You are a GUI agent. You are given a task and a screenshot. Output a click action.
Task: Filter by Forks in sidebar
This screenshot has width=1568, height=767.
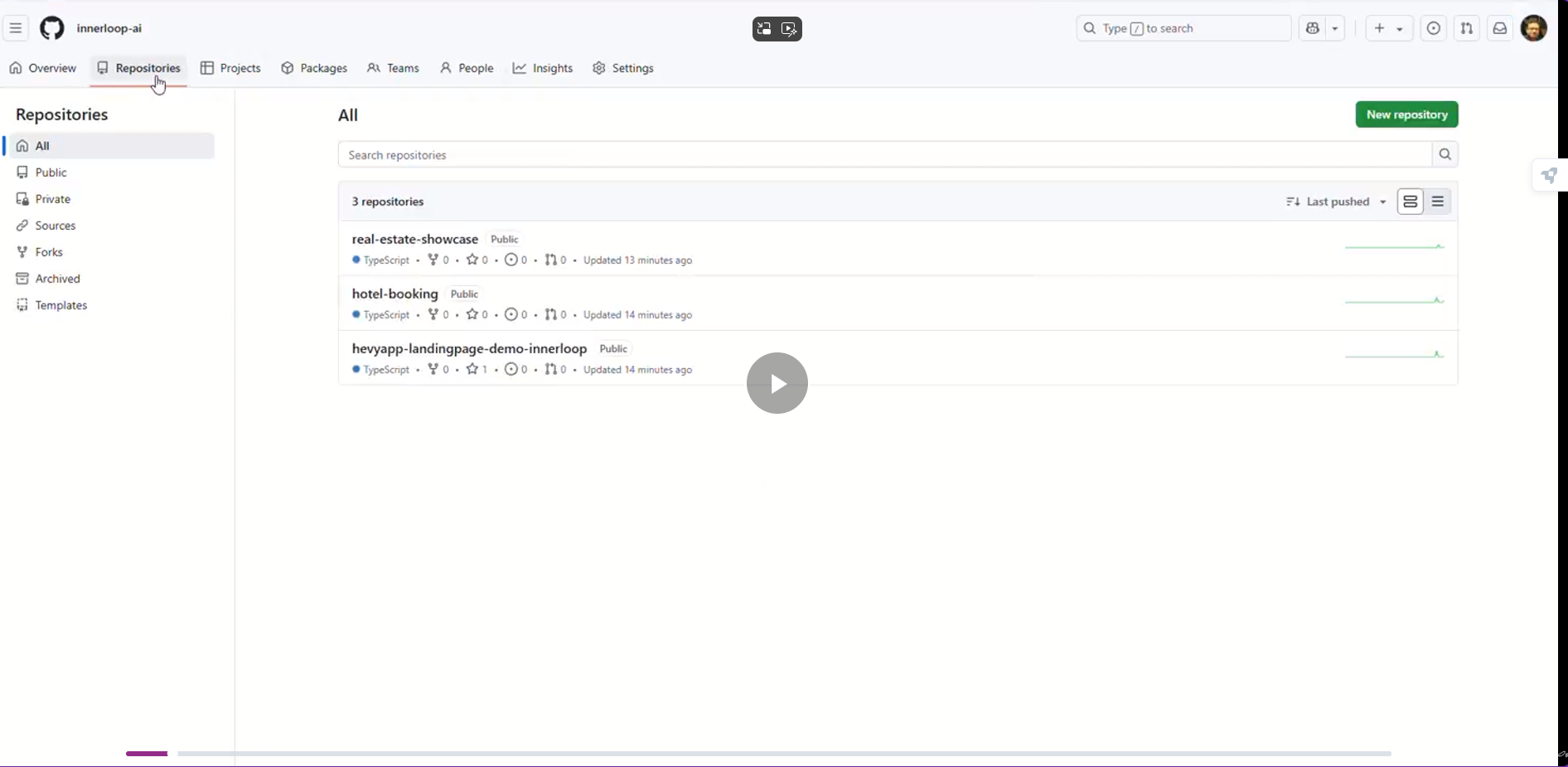point(110,252)
